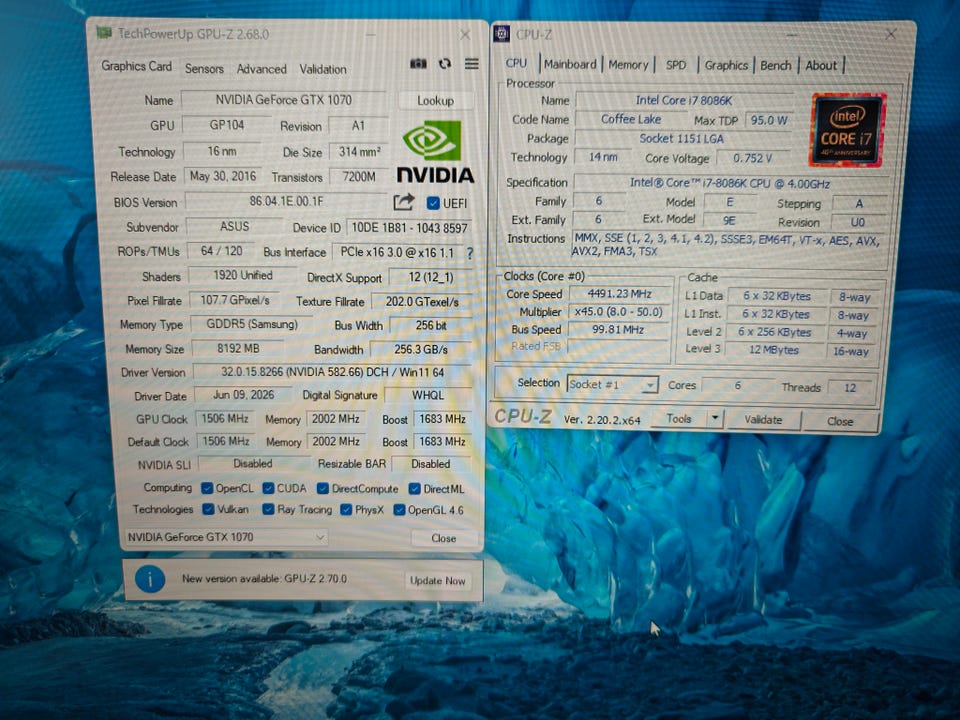
Task: Click the Intel Core i7 badge
Action: [x=848, y=130]
